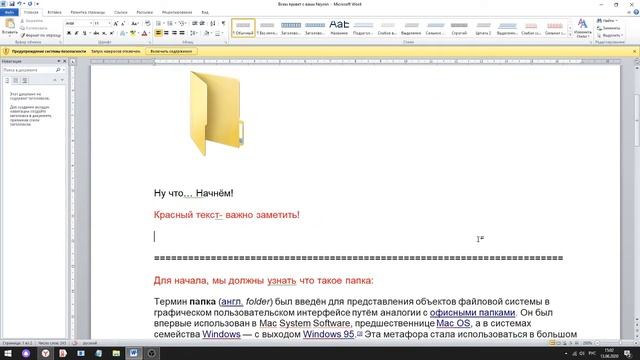The image size is (640, 360).
Task: Switch to the Page Layout (Разметка страницы) tab
Action: click(x=88, y=12)
